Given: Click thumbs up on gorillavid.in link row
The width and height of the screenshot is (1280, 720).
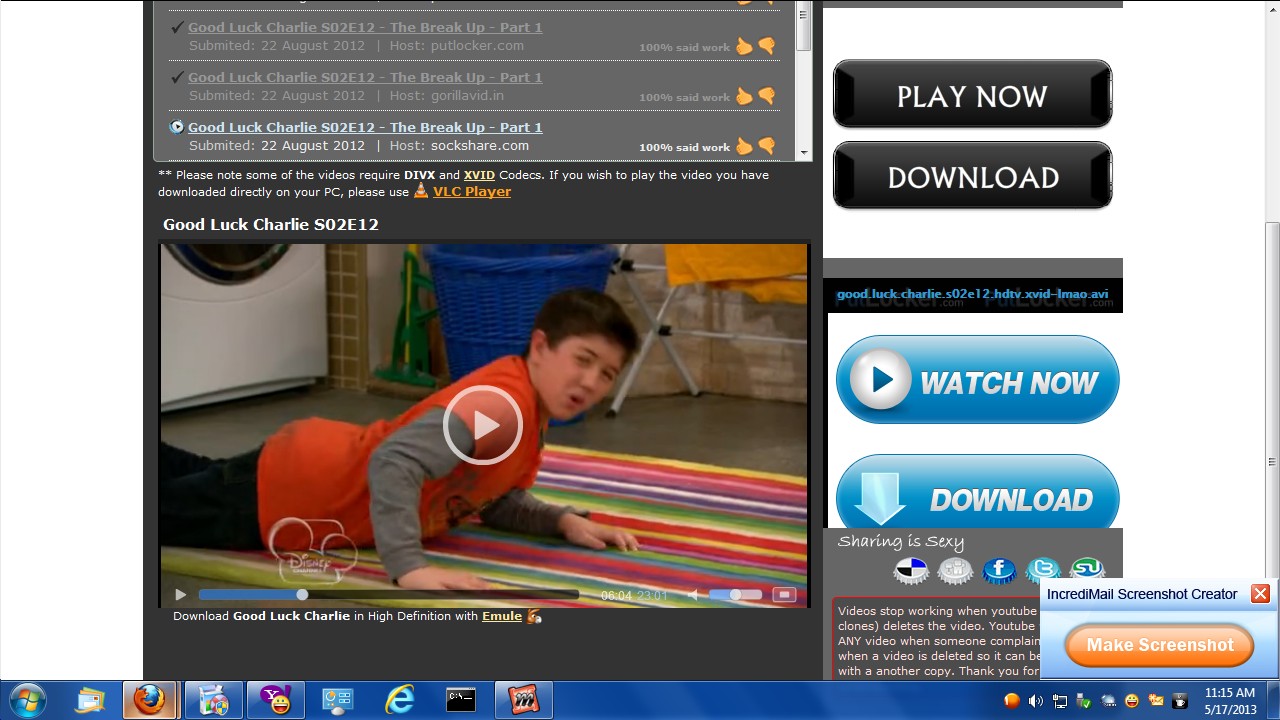Looking at the screenshot, I should (x=744, y=96).
